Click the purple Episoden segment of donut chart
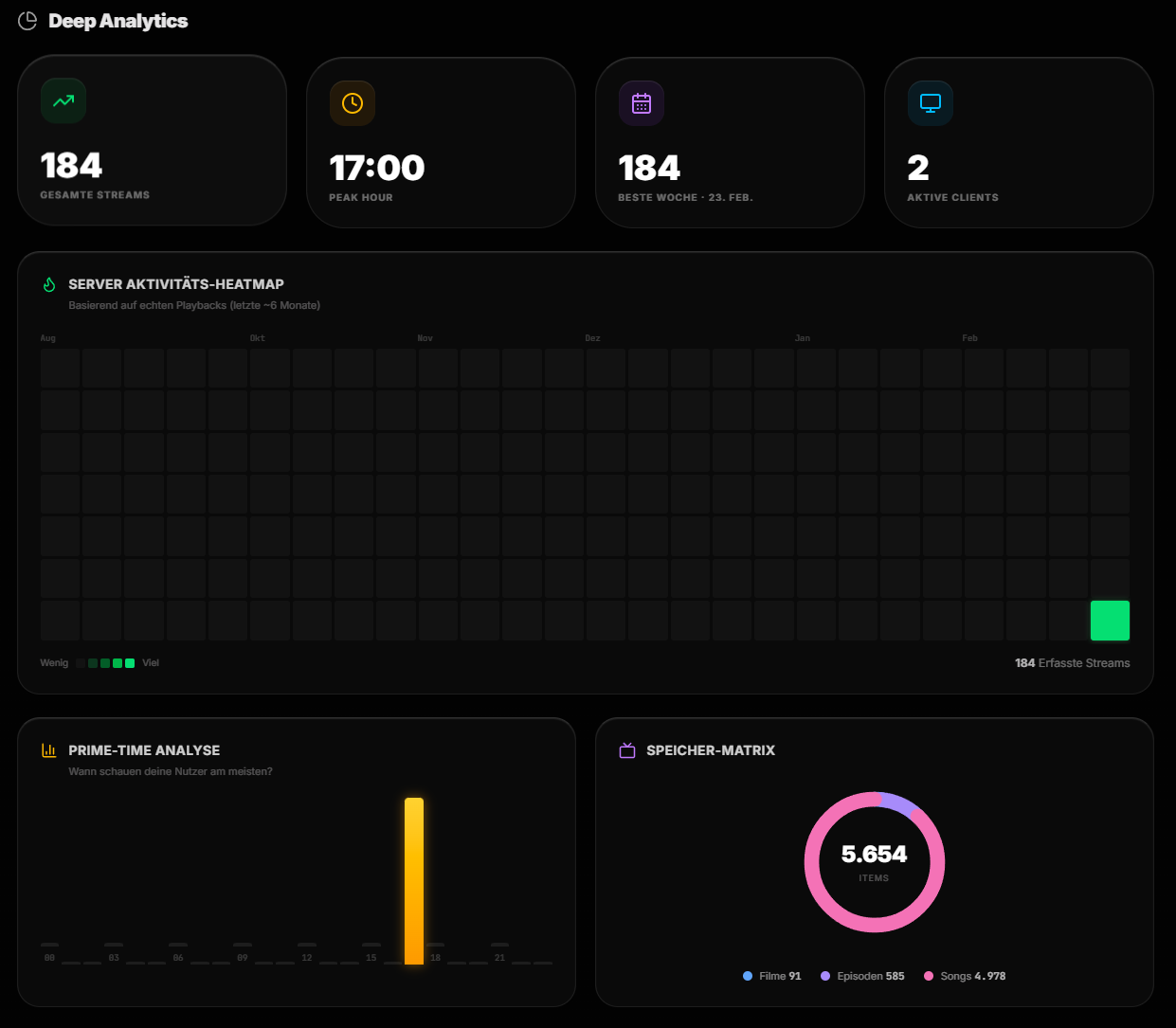1176x1028 pixels. (x=898, y=803)
